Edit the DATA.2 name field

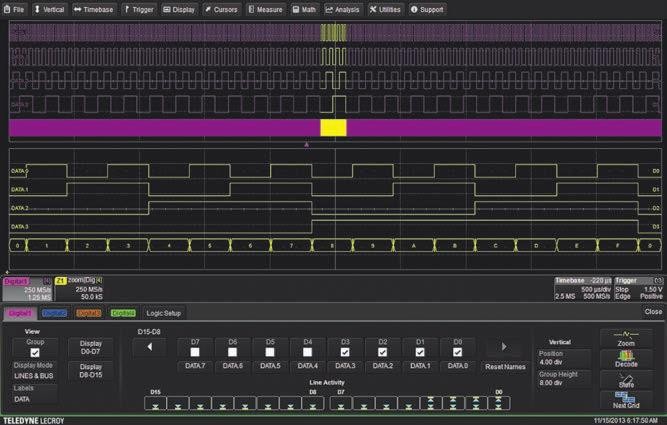(x=382, y=366)
